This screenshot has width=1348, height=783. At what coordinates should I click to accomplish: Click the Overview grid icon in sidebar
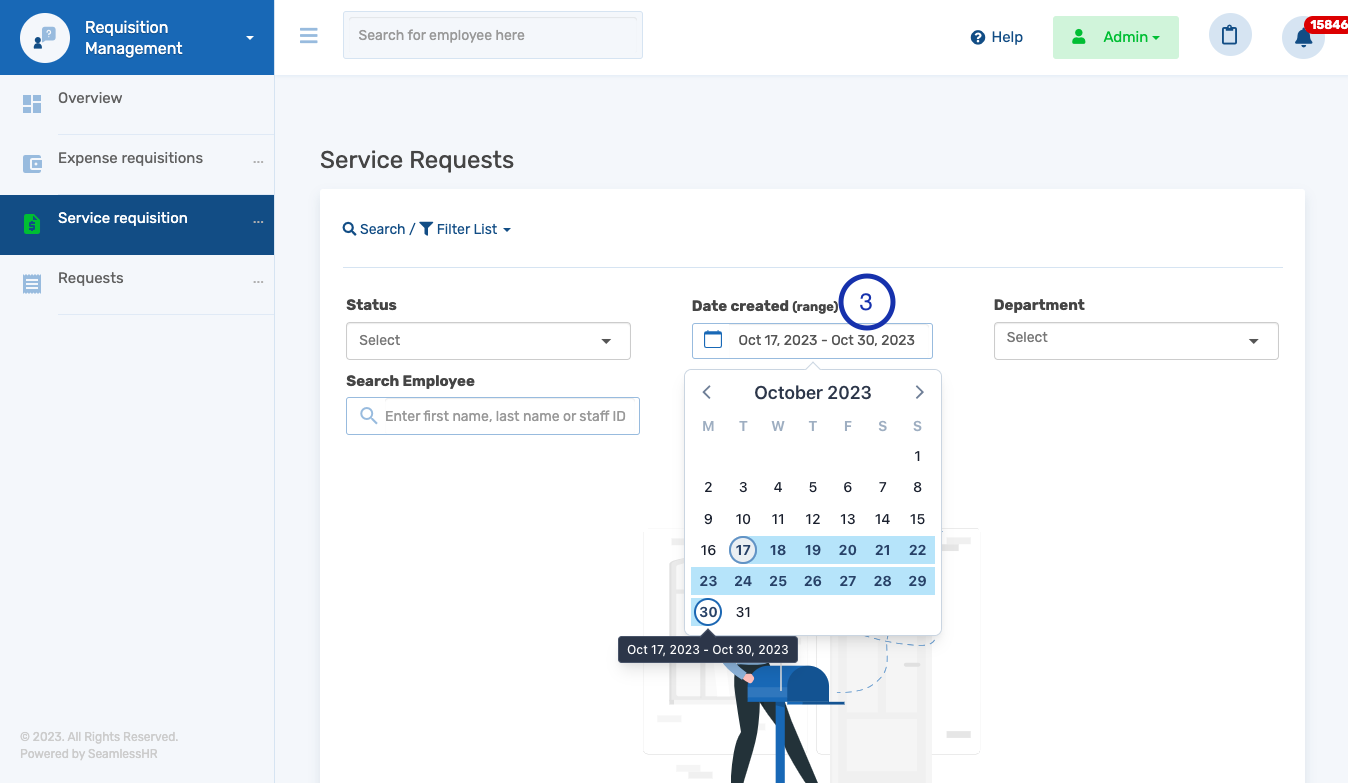click(31, 103)
